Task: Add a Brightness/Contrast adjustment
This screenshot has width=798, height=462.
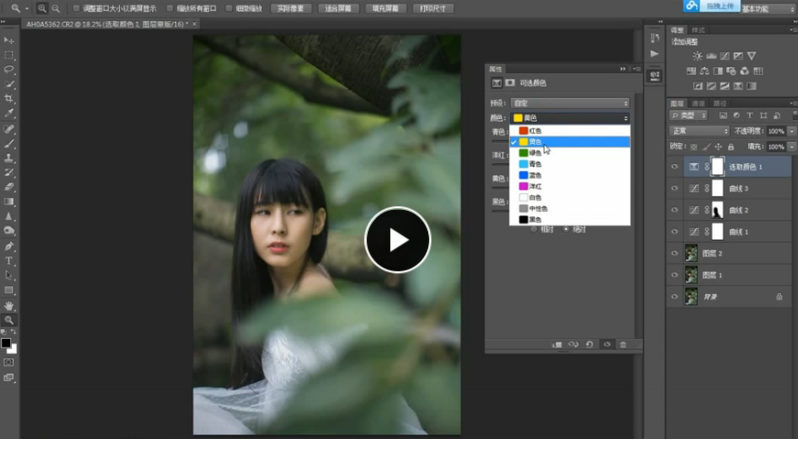Action: pos(697,56)
